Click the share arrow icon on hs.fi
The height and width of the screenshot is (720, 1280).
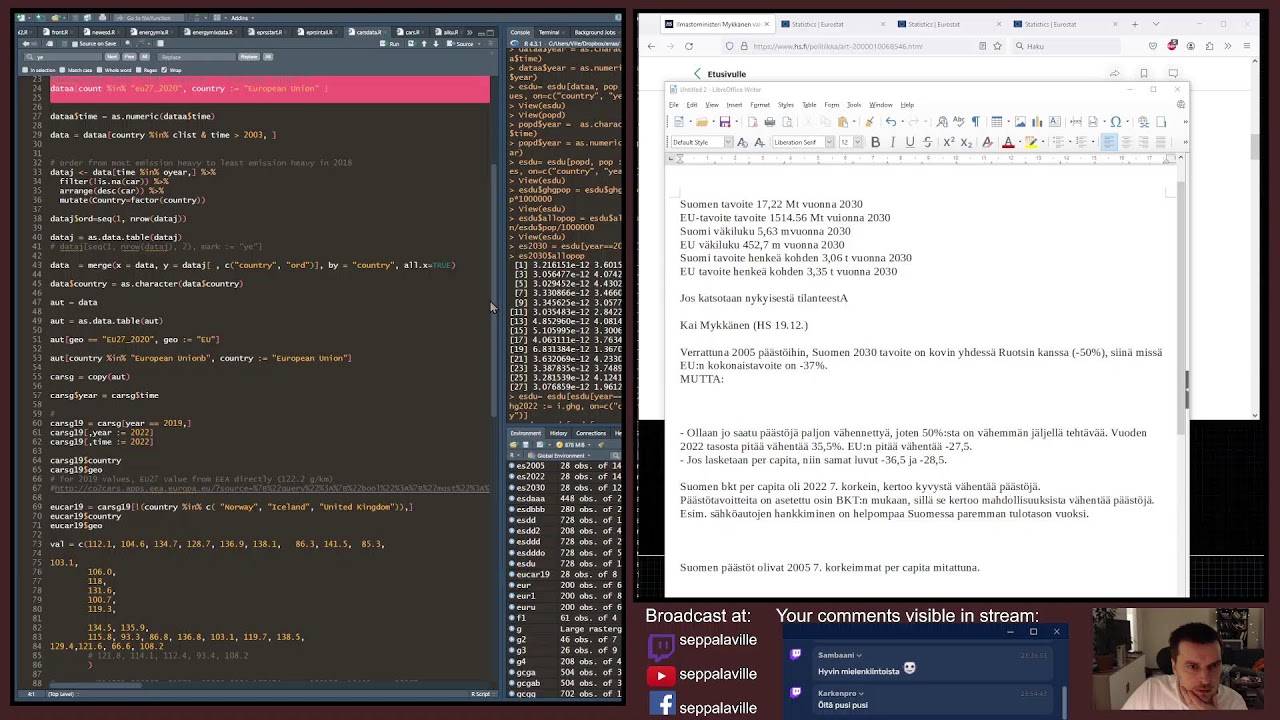1114,74
